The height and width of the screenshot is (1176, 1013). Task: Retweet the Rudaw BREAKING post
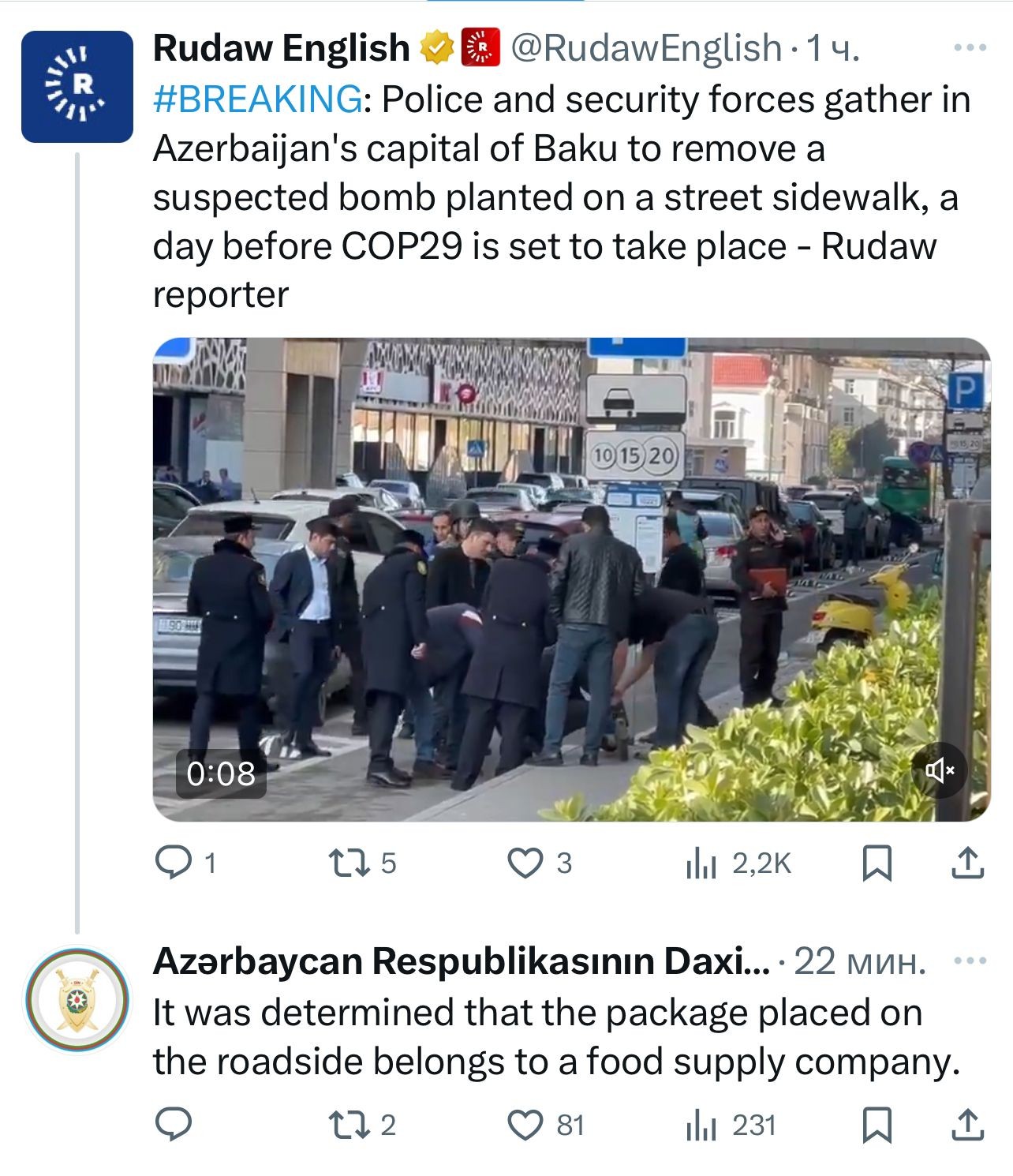pyautogui.click(x=362, y=863)
